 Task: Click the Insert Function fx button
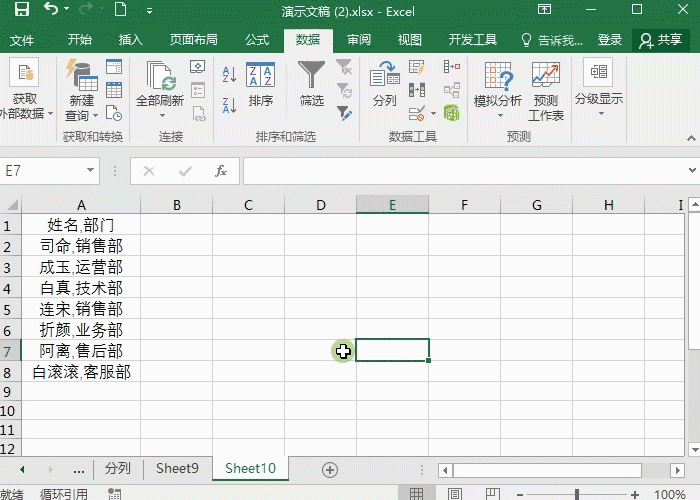tap(221, 171)
